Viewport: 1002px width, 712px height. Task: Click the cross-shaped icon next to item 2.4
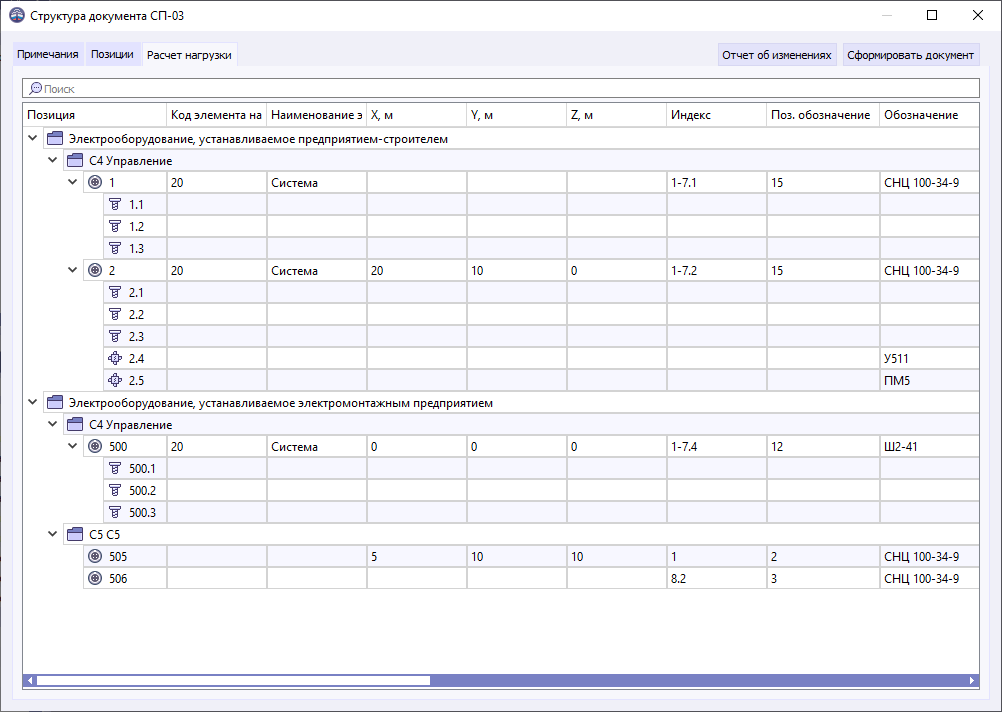click(113, 357)
